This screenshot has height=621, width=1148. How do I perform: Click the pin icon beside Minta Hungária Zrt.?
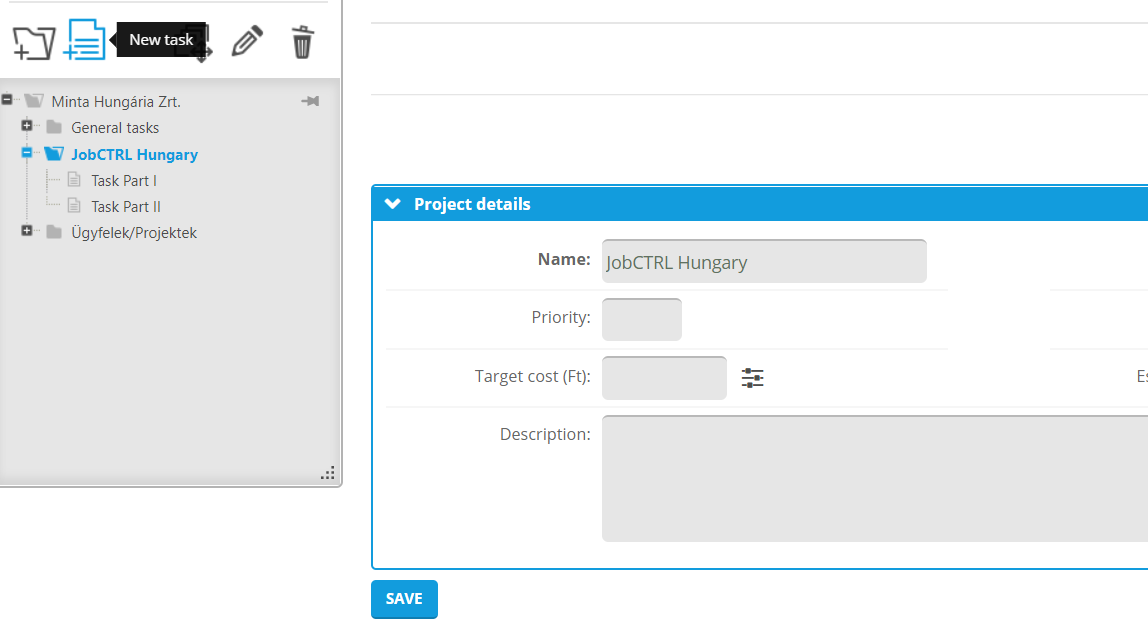click(x=310, y=101)
